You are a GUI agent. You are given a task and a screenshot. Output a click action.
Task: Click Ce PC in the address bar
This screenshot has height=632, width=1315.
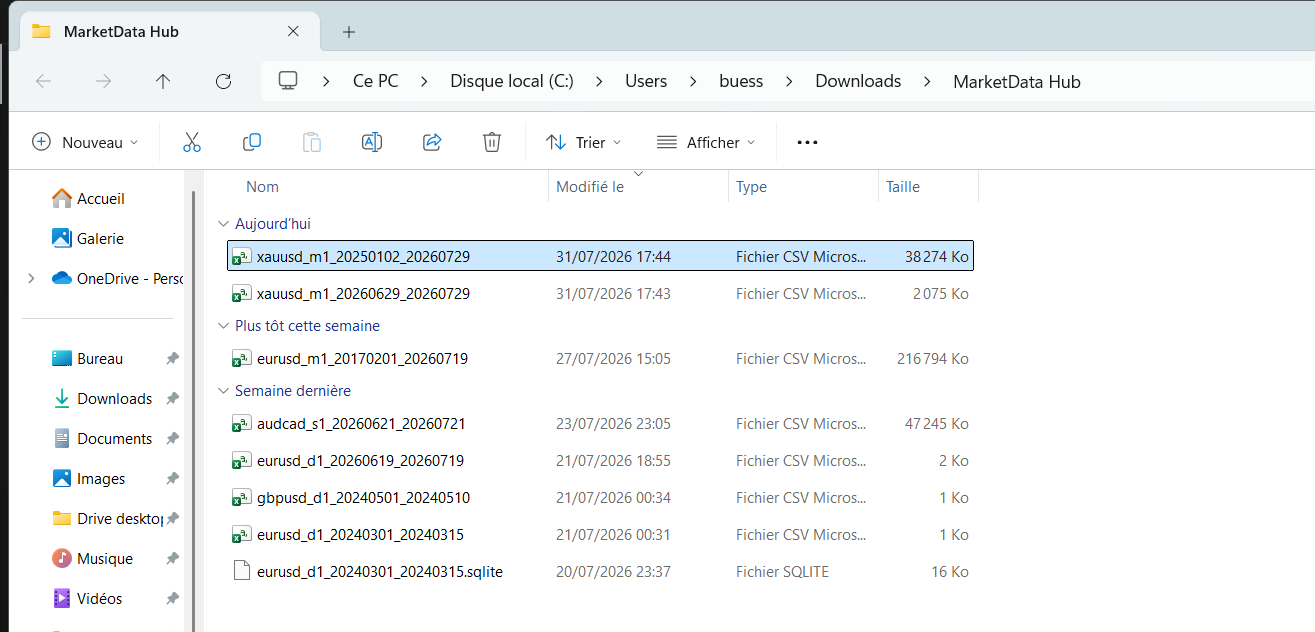point(376,81)
